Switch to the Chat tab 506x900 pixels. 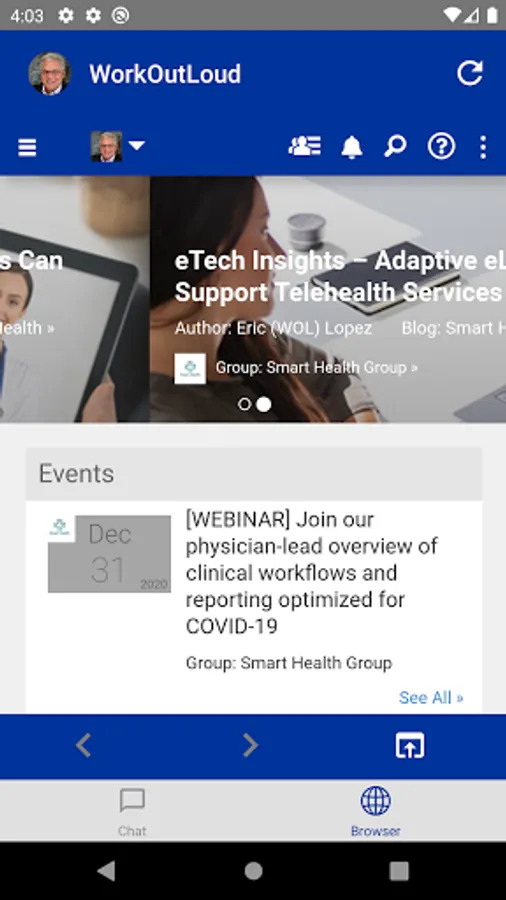(132, 812)
